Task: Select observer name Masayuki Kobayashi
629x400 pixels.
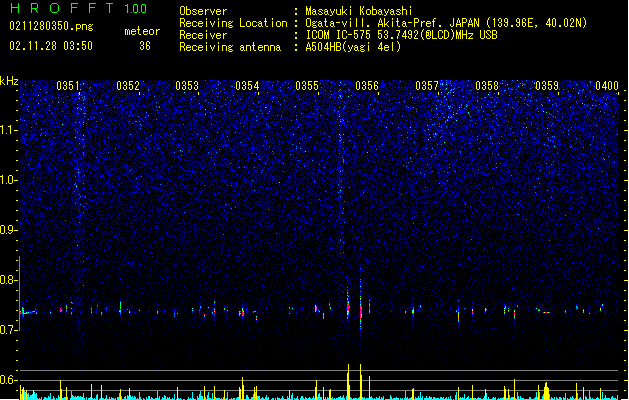Action: [359, 11]
